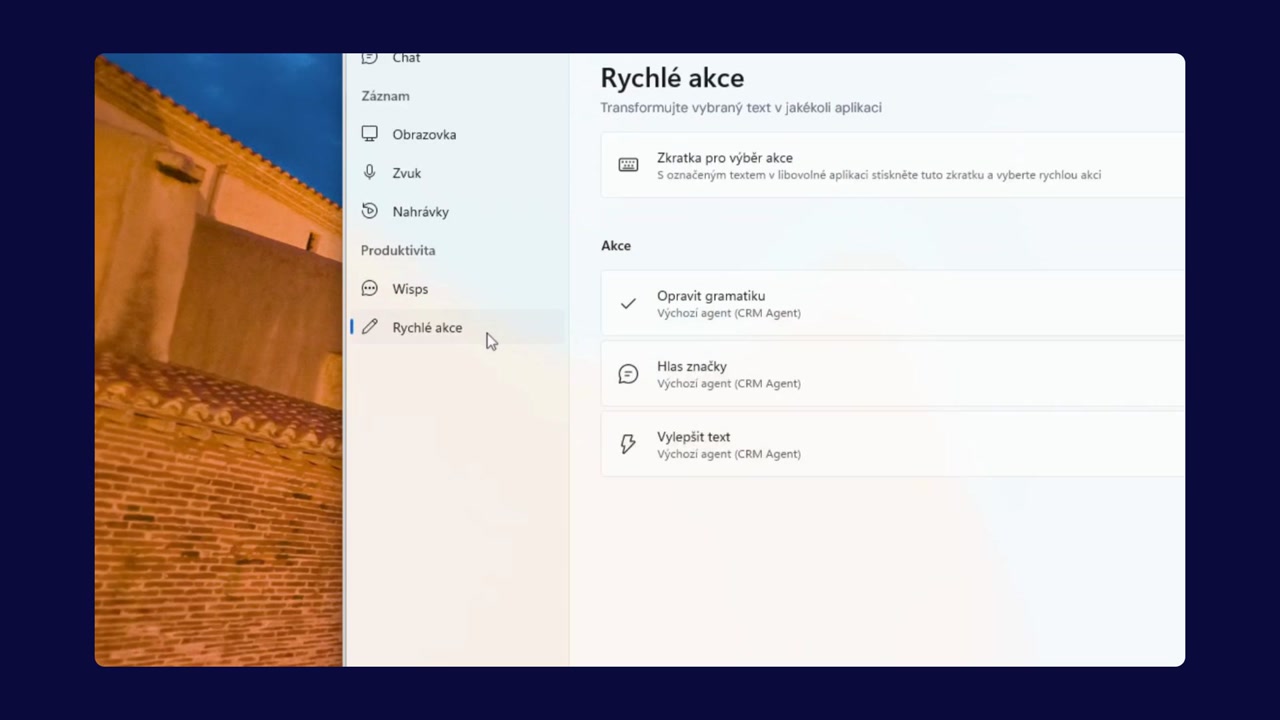The width and height of the screenshot is (1280, 720).
Task: Click the pencil icon beside Rychlé akce
Action: pos(370,327)
